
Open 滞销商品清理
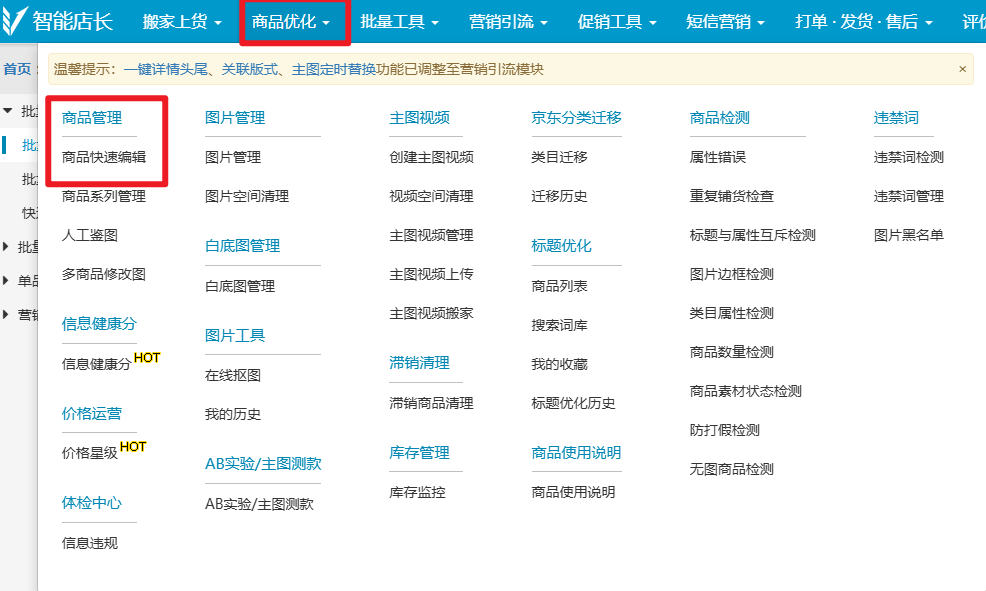pyautogui.click(x=431, y=403)
